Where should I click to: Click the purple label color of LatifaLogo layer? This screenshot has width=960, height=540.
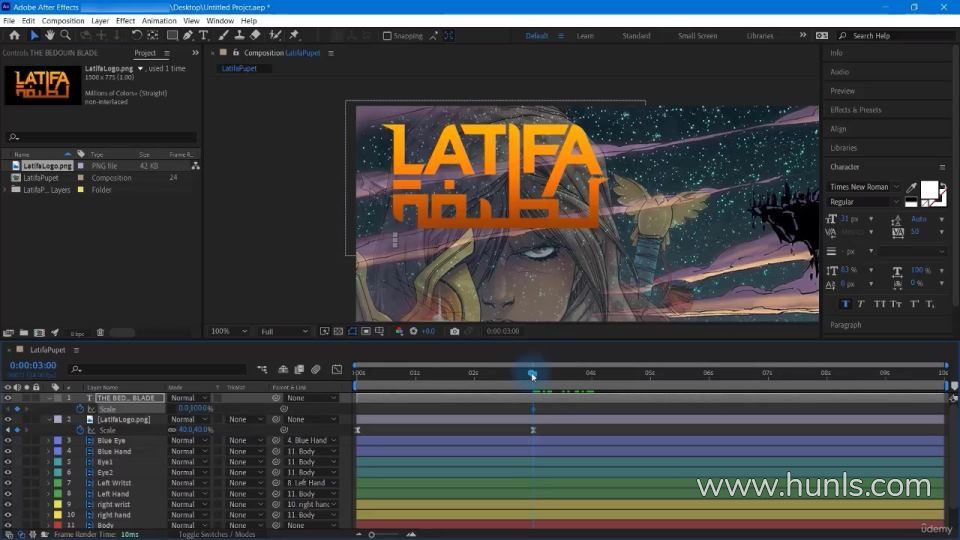point(58,419)
